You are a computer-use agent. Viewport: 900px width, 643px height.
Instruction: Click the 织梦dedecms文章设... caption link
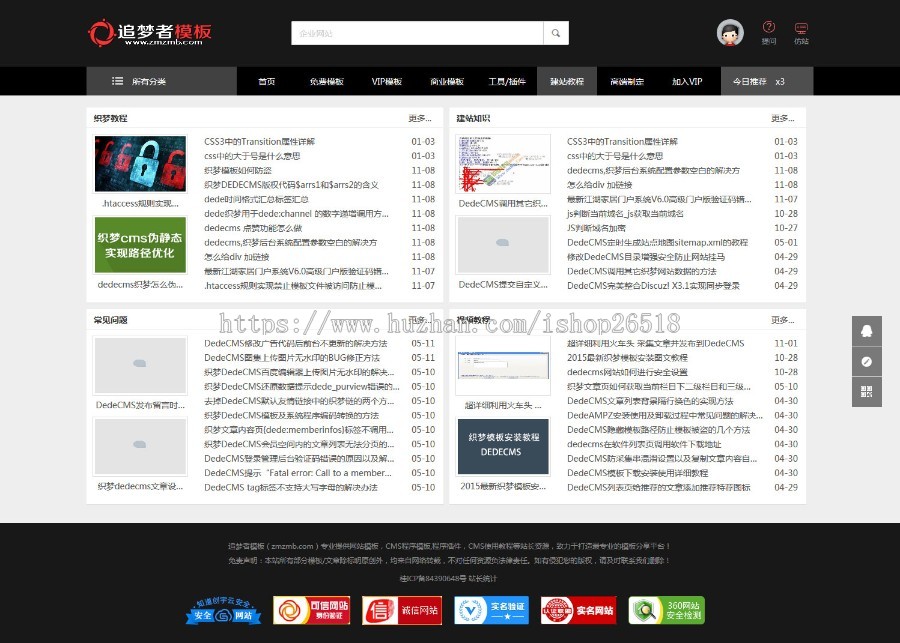(140, 486)
